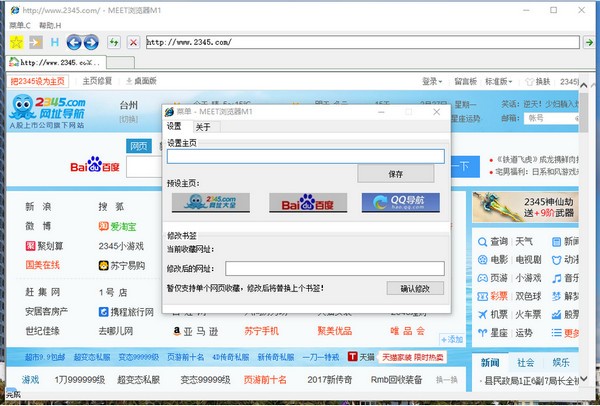Open the 聚美优品 link
Viewport: 600px width, 406px height.
tap(335, 331)
